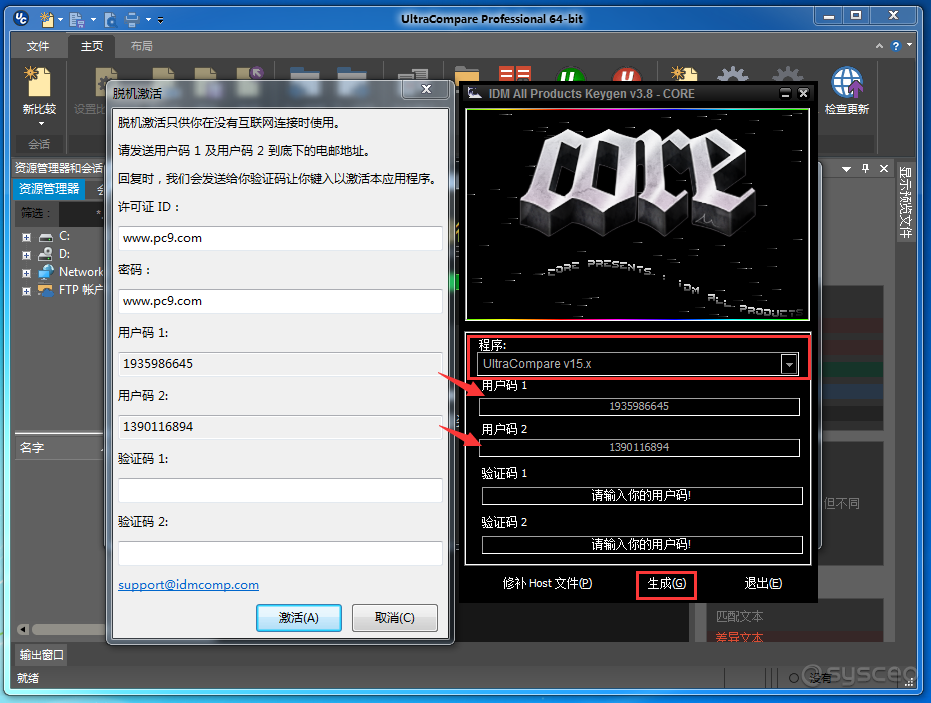Expand the D: drive tree node
Viewport: 931px width, 703px height.
click(x=26, y=255)
